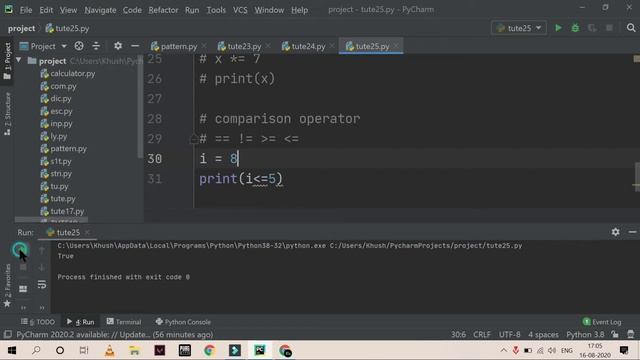Viewport: 640px width, 360px height.
Task: Open Windows notification center
Action: [x=624, y=350]
